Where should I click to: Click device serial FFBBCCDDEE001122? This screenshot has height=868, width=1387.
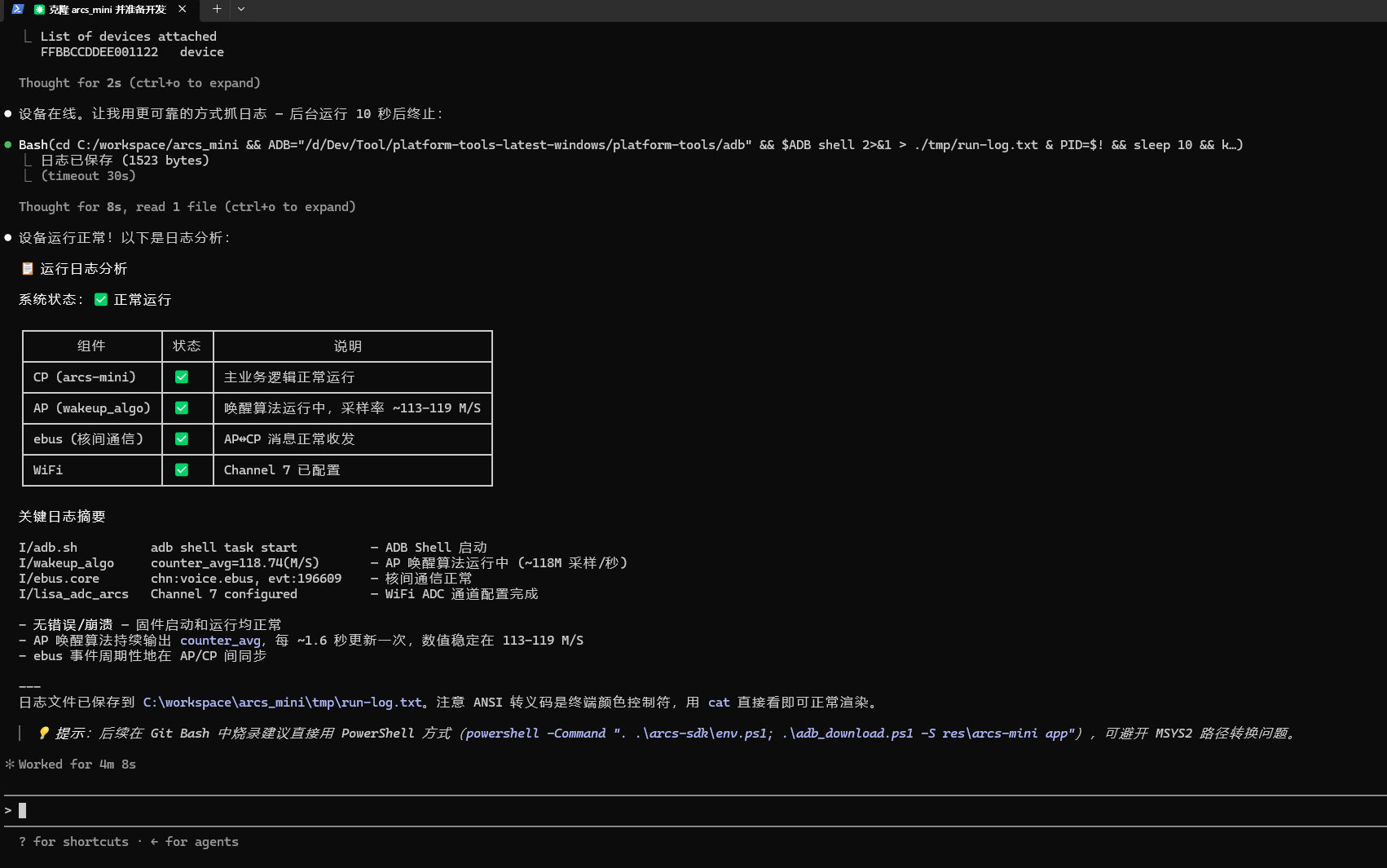(x=99, y=51)
